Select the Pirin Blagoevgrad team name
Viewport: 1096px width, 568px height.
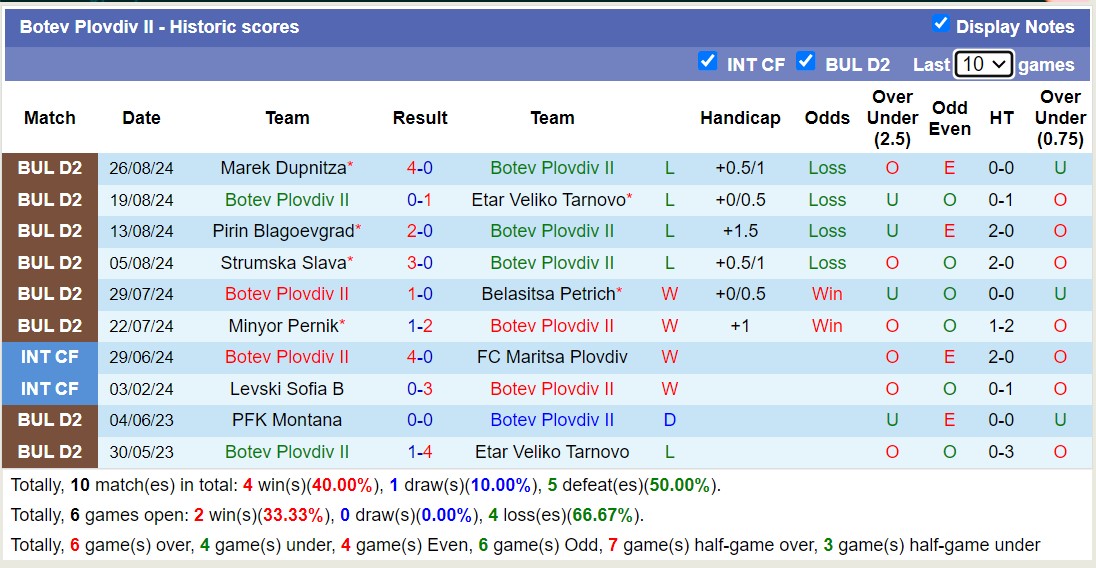point(283,231)
